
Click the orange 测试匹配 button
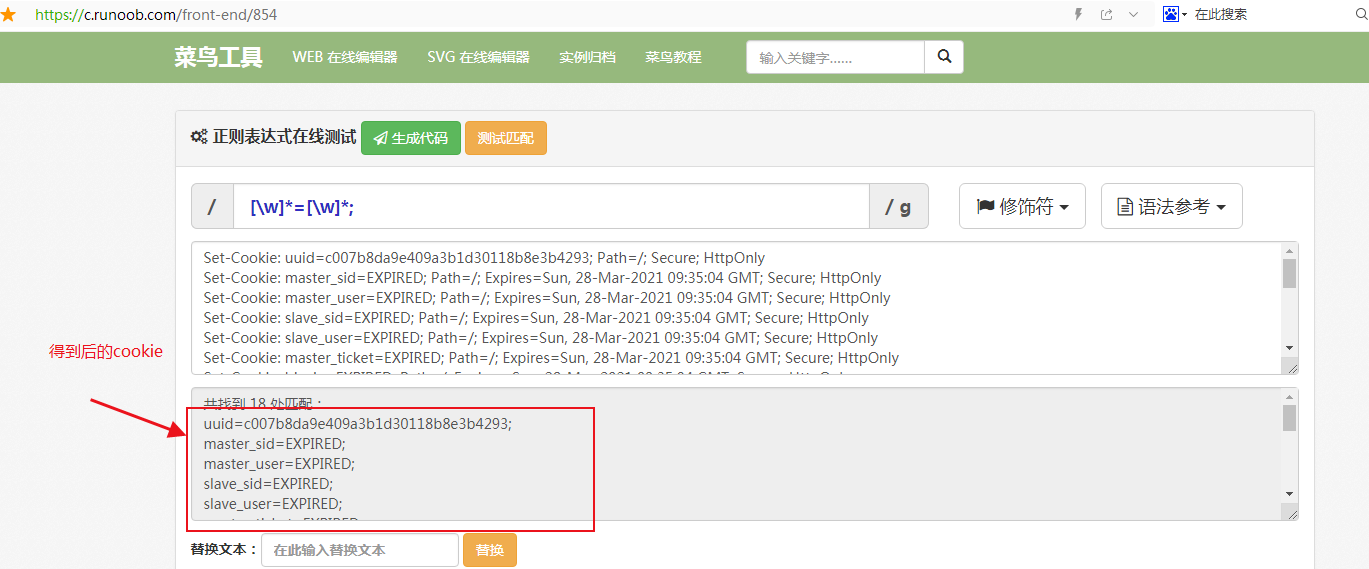tap(506, 138)
